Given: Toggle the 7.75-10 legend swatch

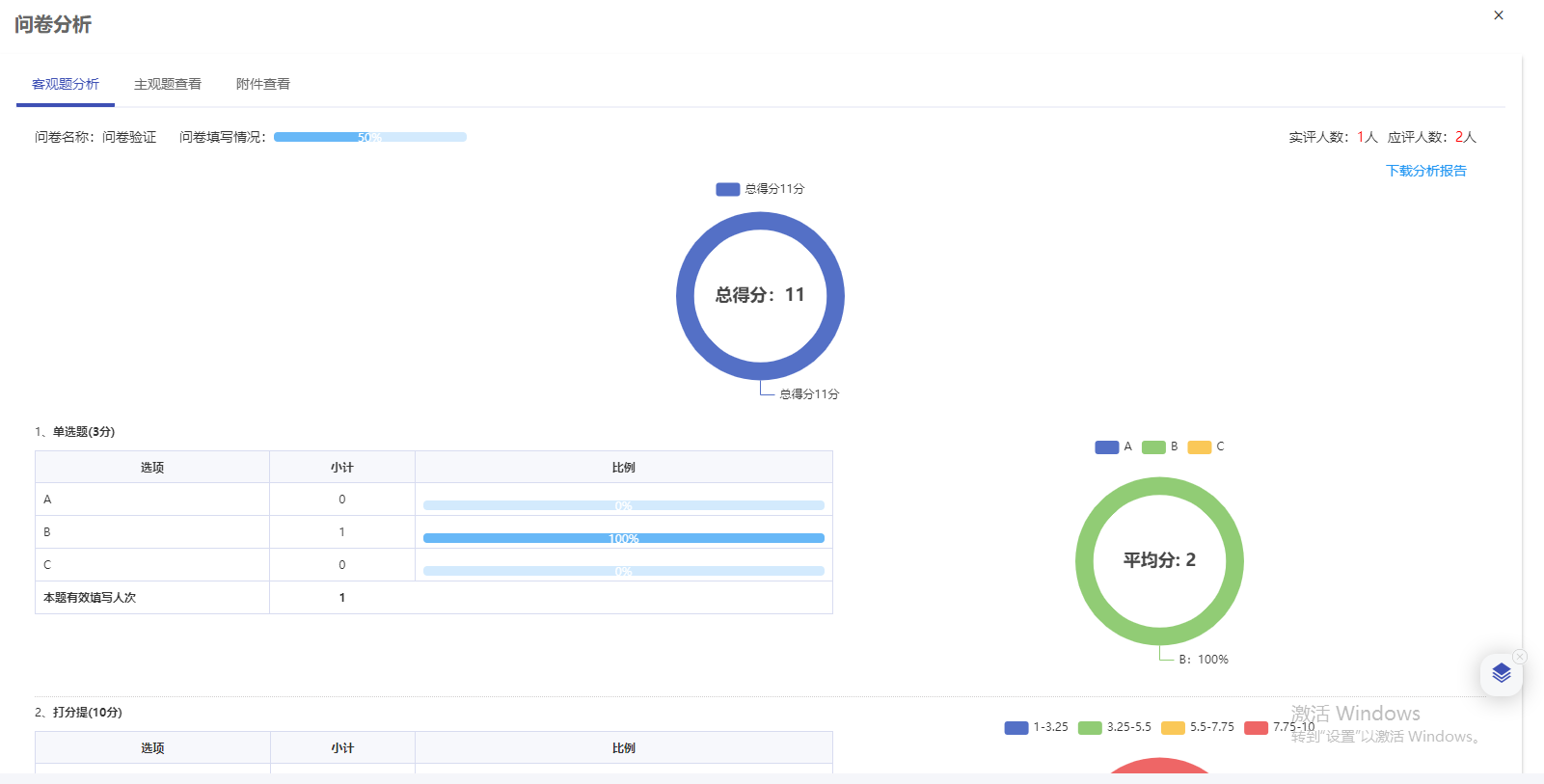Looking at the screenshot, I should [1256, 728].
